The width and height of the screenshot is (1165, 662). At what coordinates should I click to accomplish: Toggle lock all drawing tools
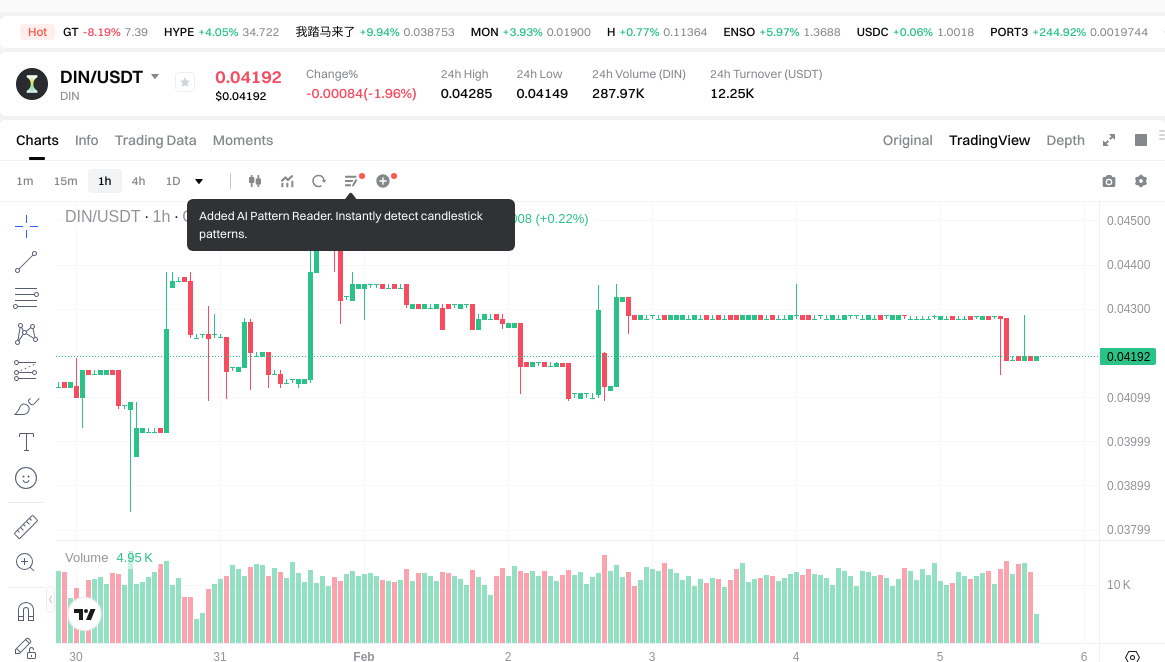click(26, 648)
